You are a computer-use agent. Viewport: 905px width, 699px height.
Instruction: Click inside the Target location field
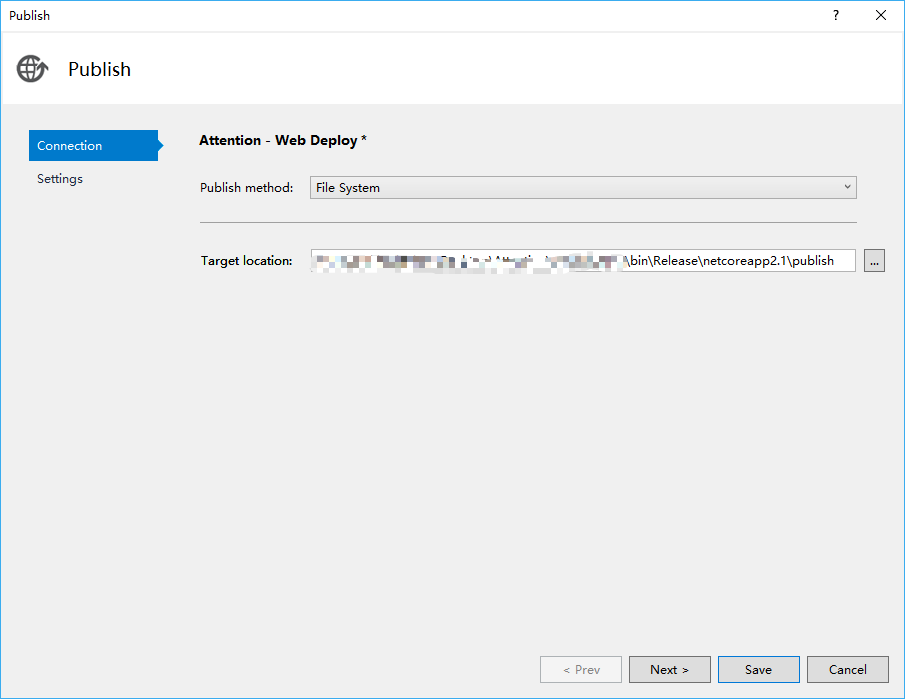point(582,261)
